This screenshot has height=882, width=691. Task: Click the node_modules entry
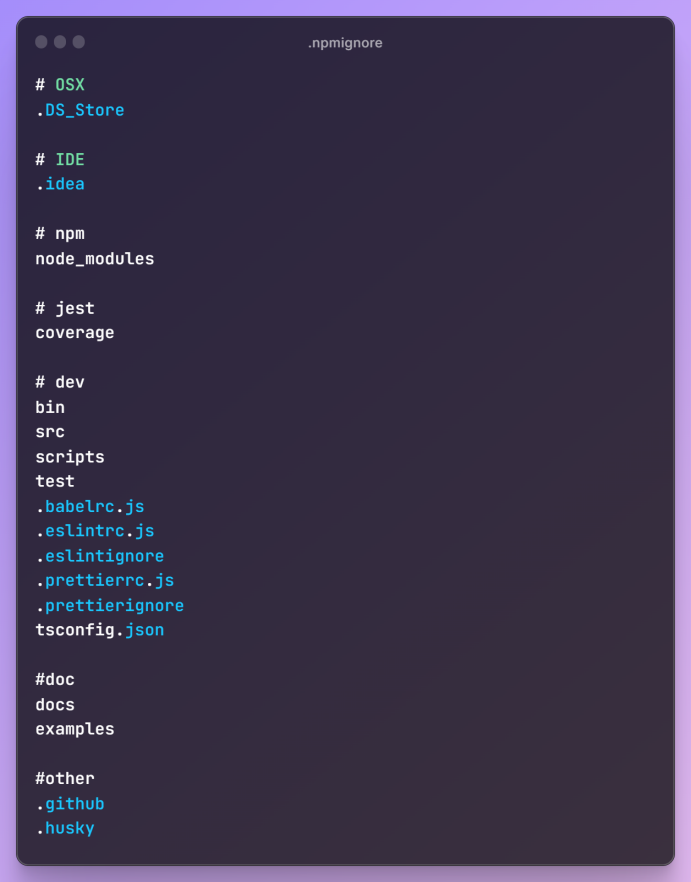click(95, 259)
